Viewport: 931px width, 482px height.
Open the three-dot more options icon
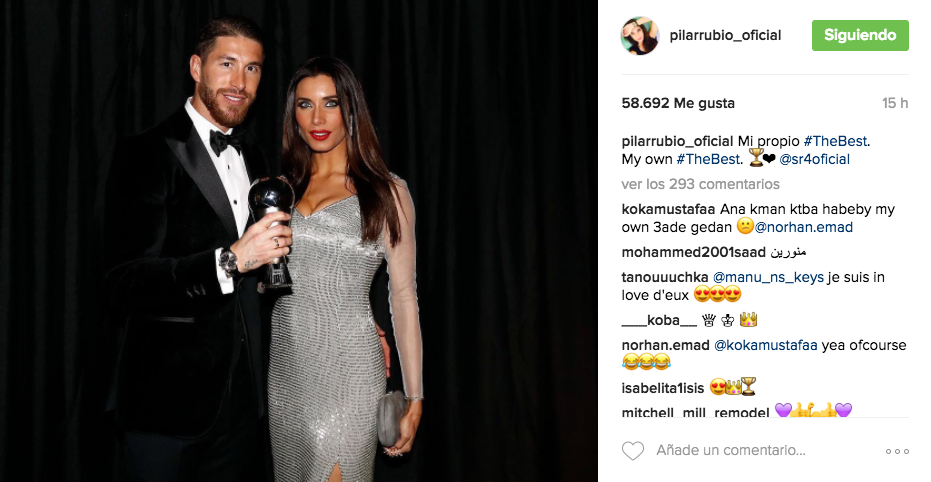click(897, 452)
